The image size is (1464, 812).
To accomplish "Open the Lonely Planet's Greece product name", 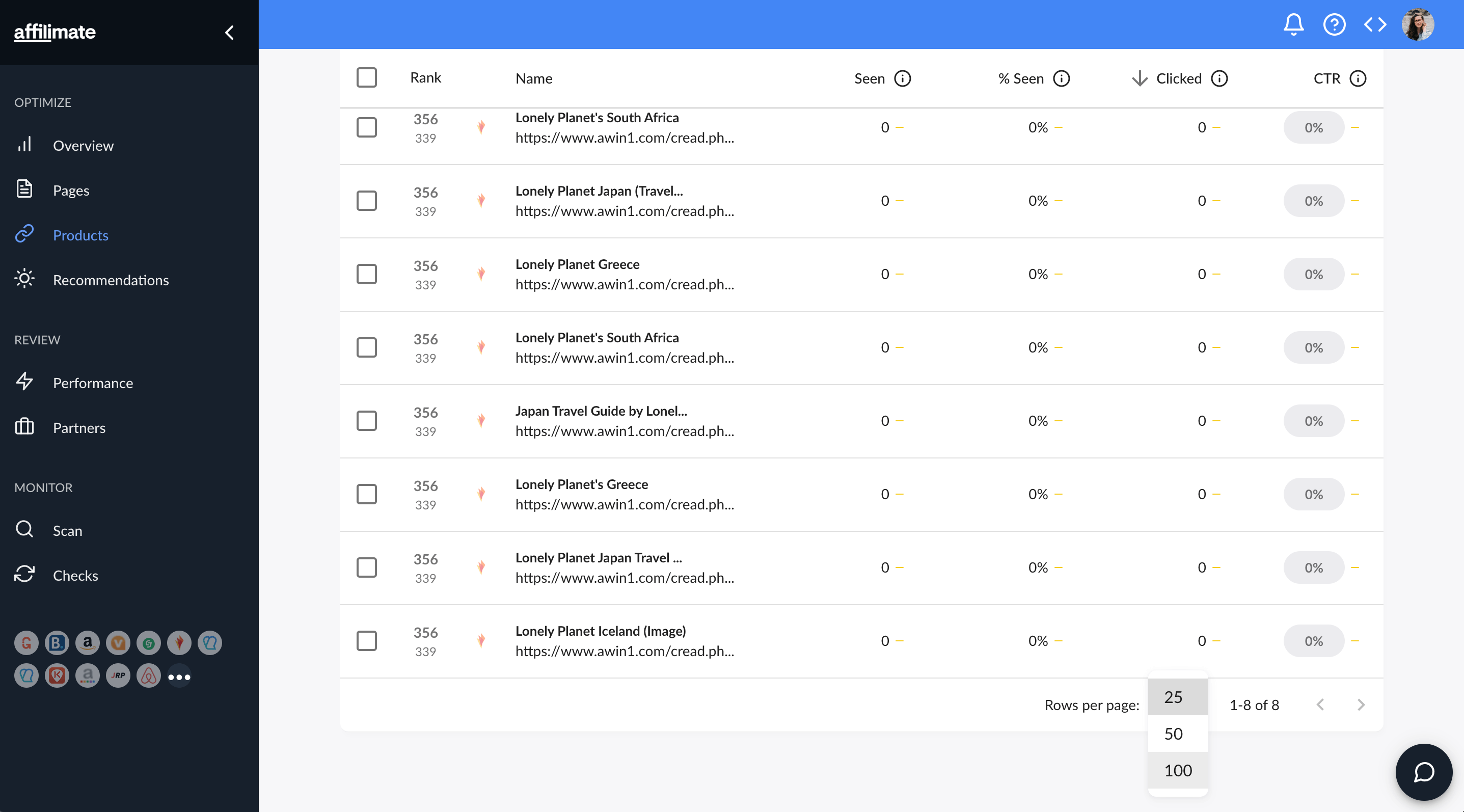I will click(x=581, y=484).
